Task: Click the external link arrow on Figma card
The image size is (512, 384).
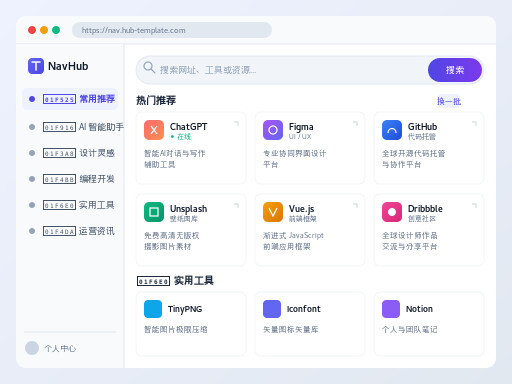Action: pyautogui.click(x=356, y=124)
